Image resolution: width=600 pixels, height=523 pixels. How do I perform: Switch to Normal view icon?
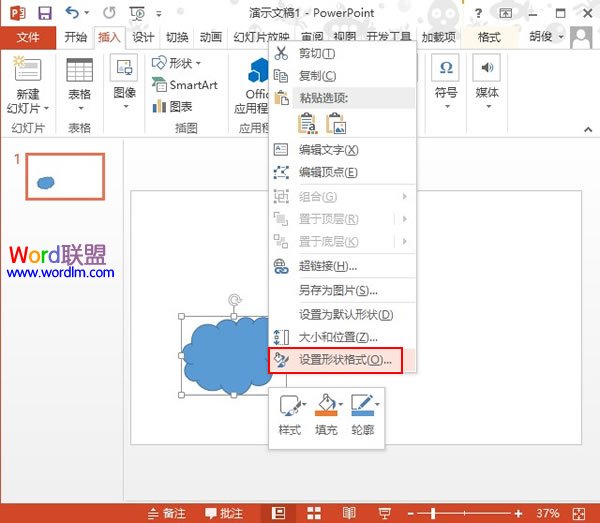(278, 513)
